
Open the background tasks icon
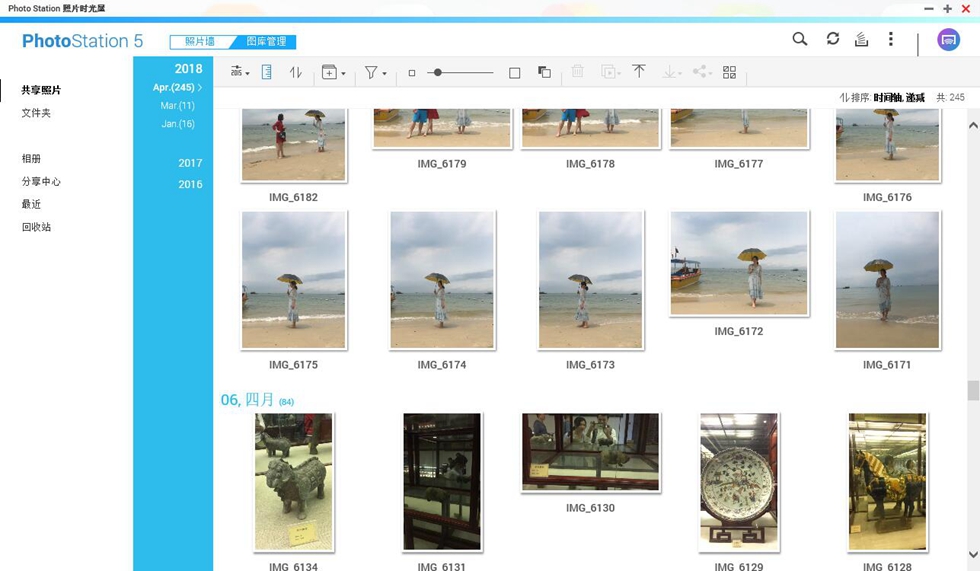pyautogui.click(x=861, y=39)
